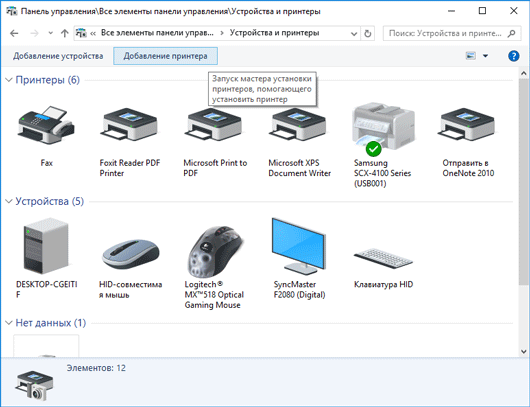Click Добавление устройства button

point(58,56)
